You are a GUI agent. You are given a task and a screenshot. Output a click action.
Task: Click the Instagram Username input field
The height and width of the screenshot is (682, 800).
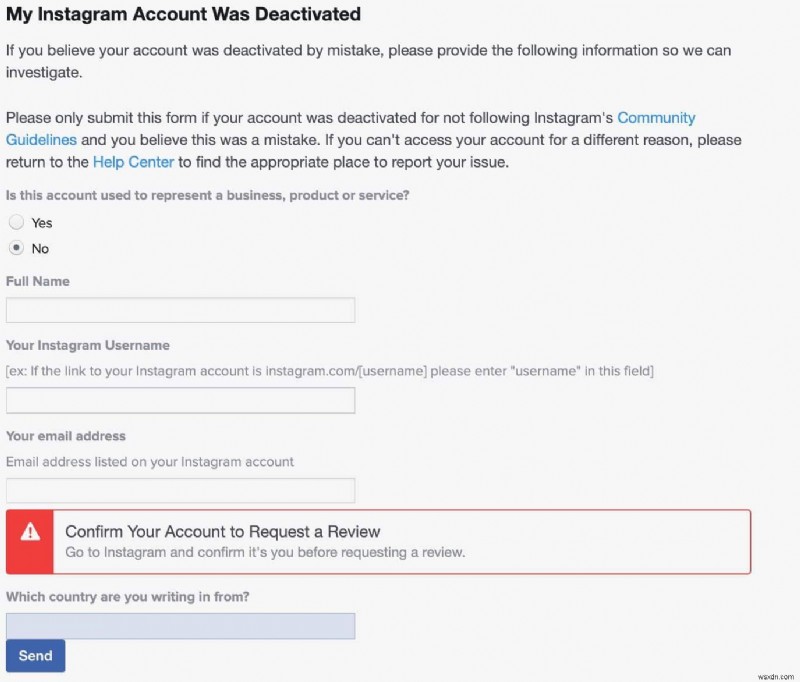point(180,400)
